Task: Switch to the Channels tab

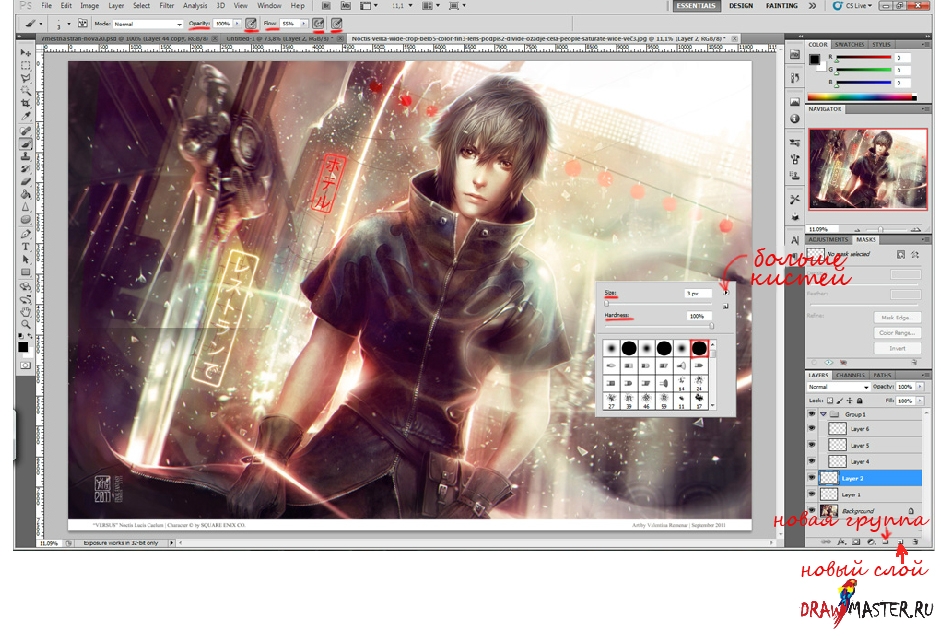Action: pos(850,375)
